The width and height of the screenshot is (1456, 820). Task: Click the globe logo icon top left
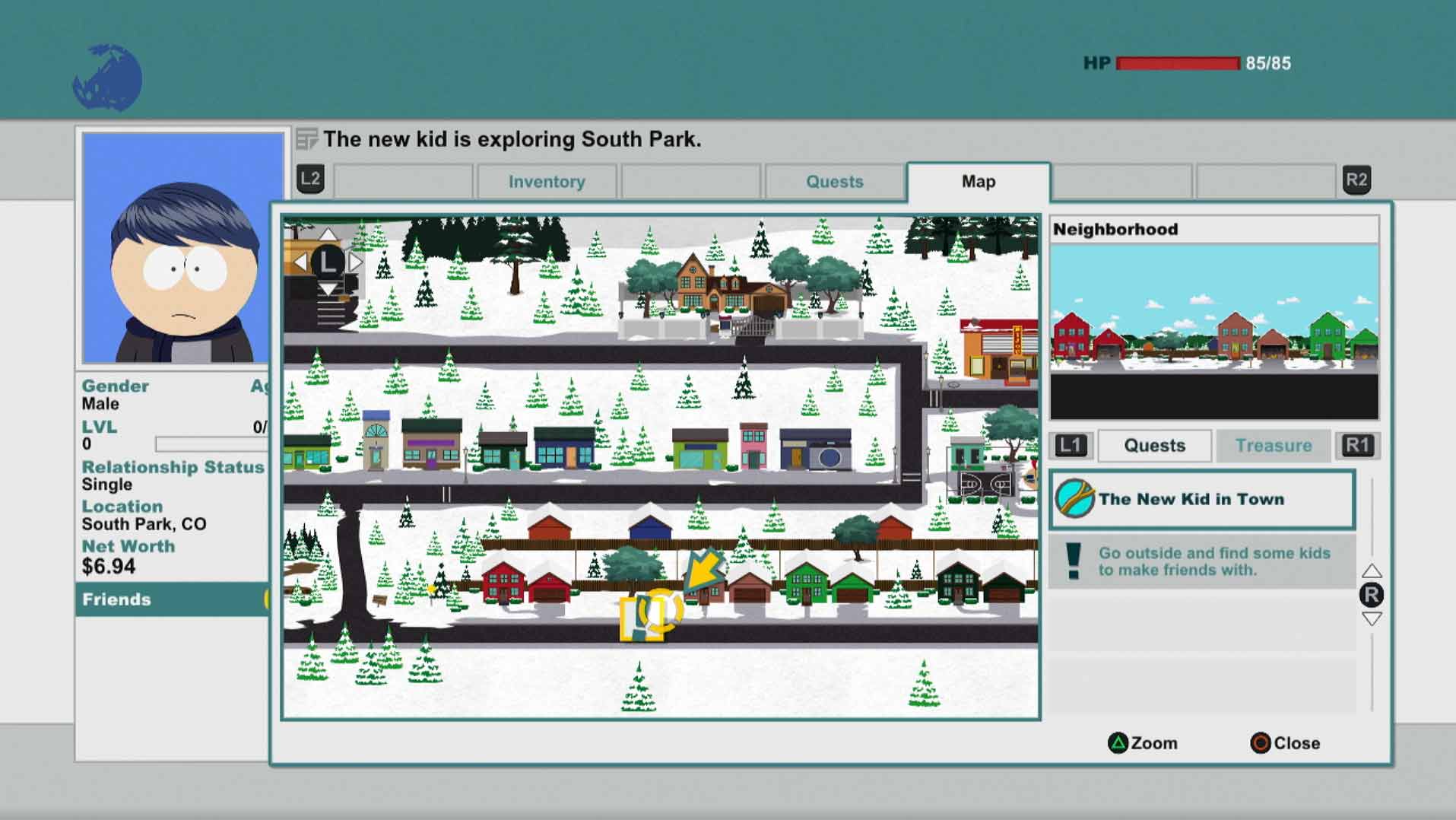coord(107,78)
